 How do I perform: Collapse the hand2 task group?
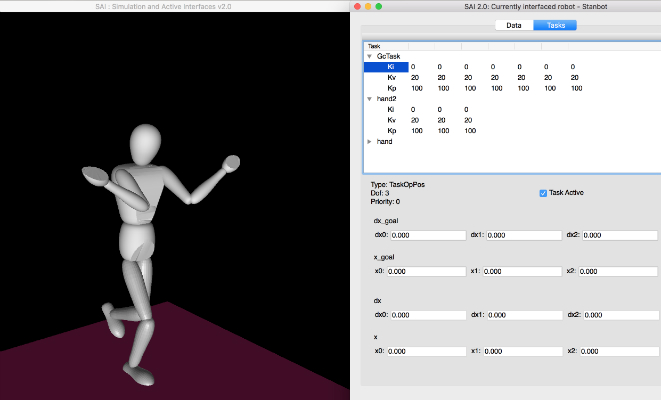click(x=369, y=98)
